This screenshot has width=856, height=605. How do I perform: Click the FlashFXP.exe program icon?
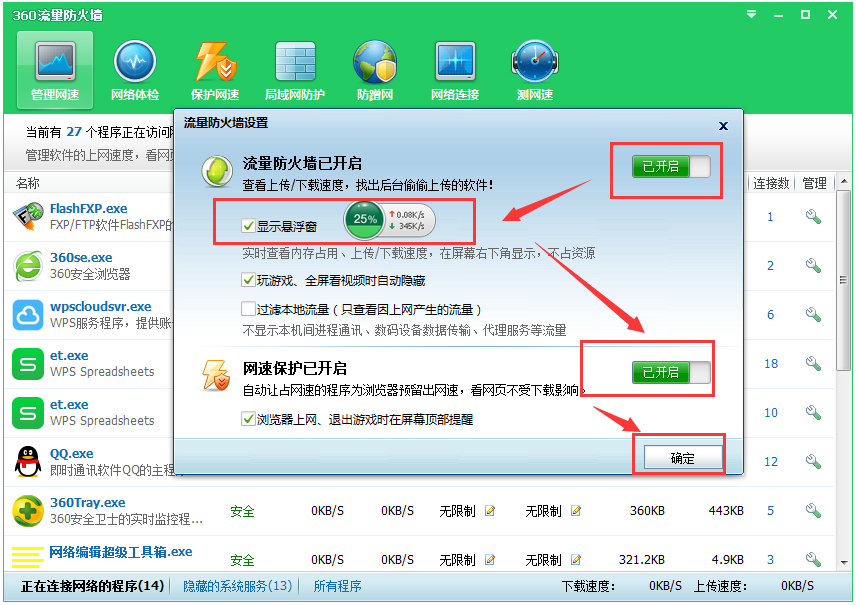(27, 216)
